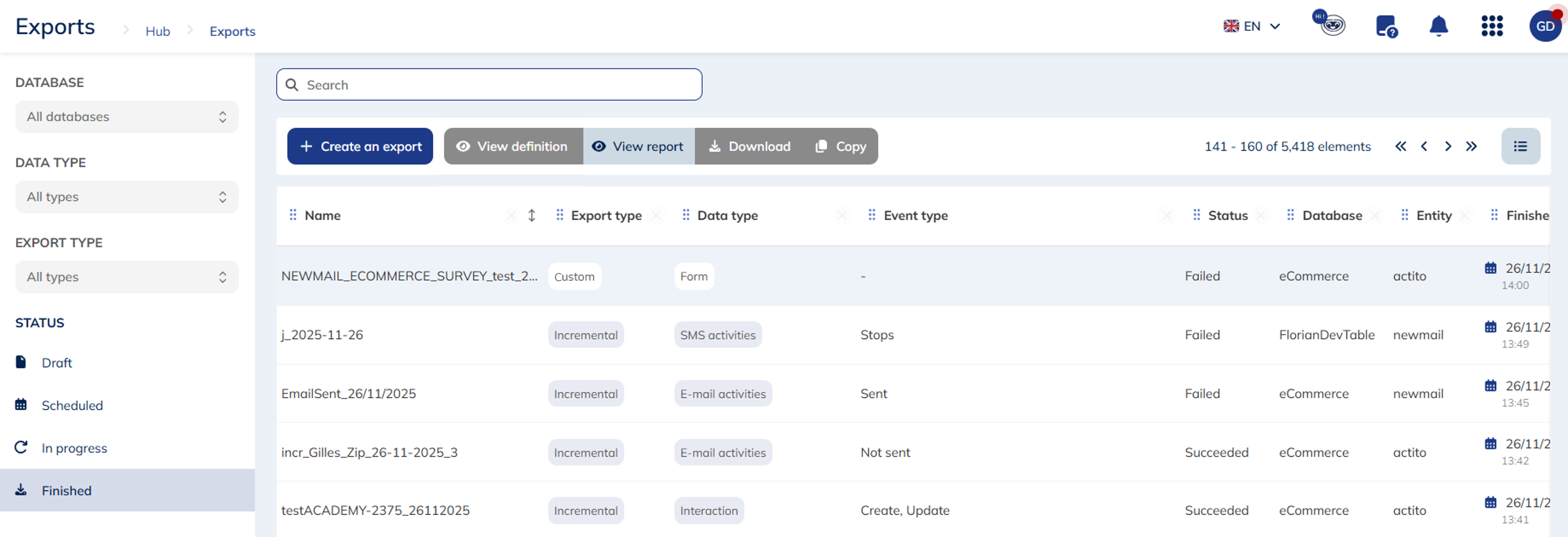The image size is (1568, 537).
Task: Go to the next results page
Action: (1448, 146)
